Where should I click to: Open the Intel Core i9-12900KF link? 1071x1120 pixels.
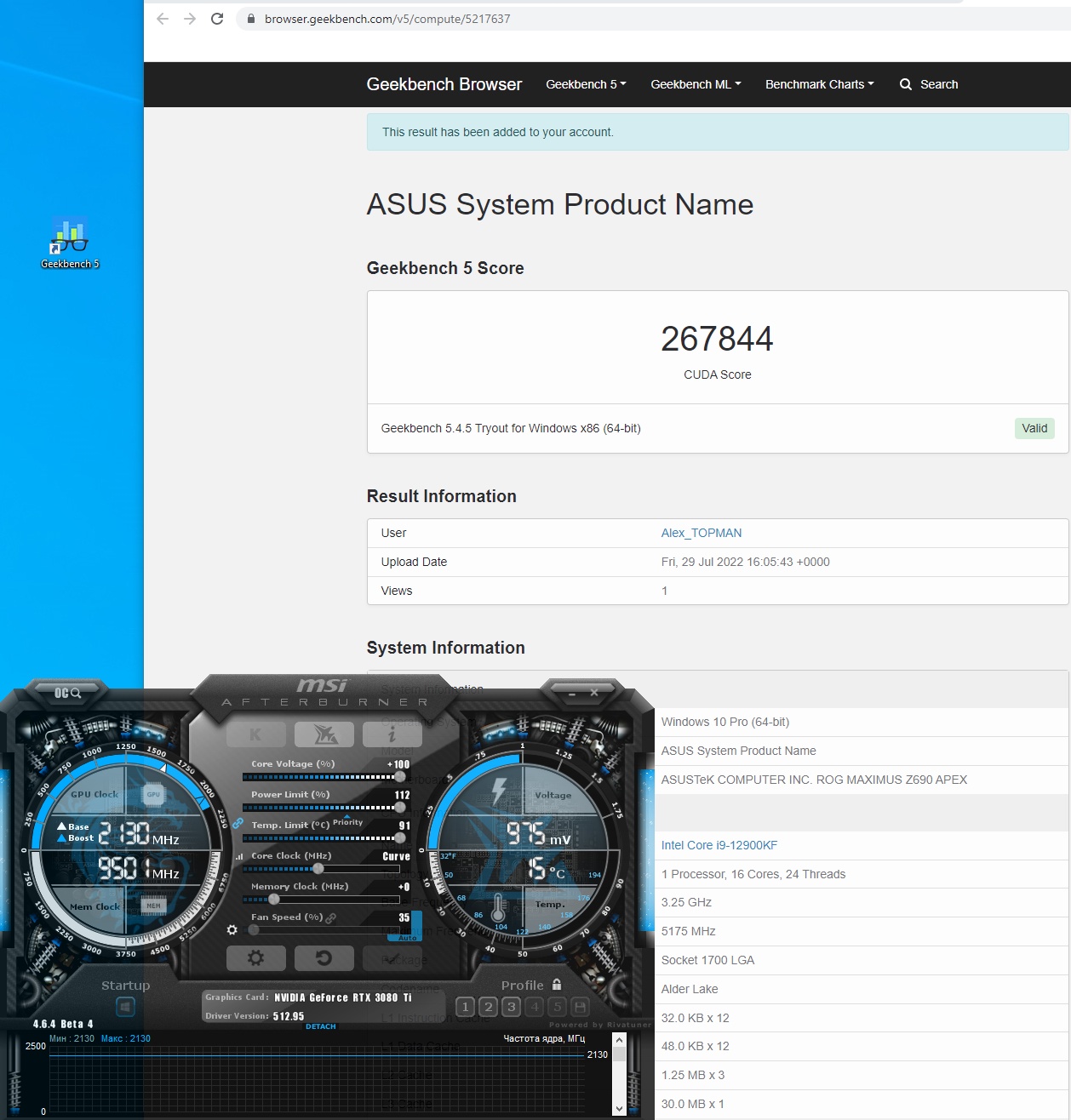(x=719, y=845)
